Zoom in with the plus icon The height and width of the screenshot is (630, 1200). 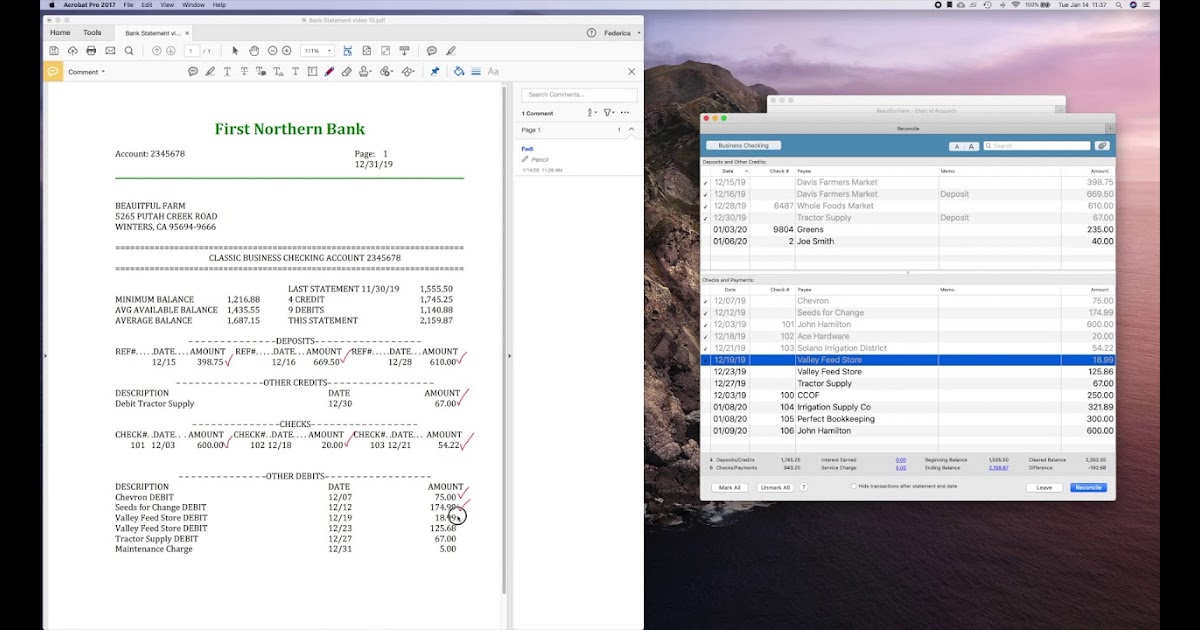[287, 51]
